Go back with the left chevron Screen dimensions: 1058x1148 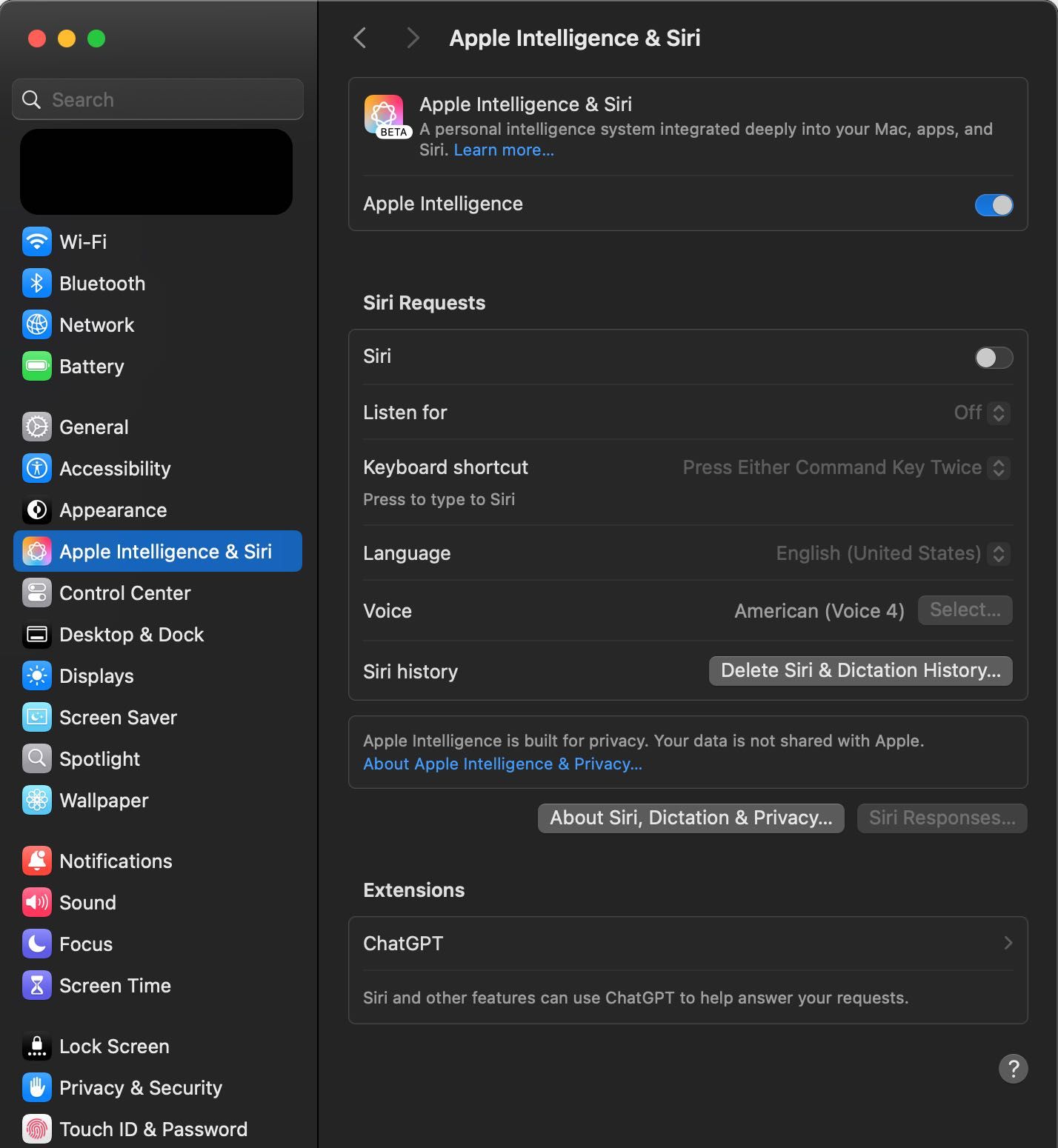click(360, 38)
